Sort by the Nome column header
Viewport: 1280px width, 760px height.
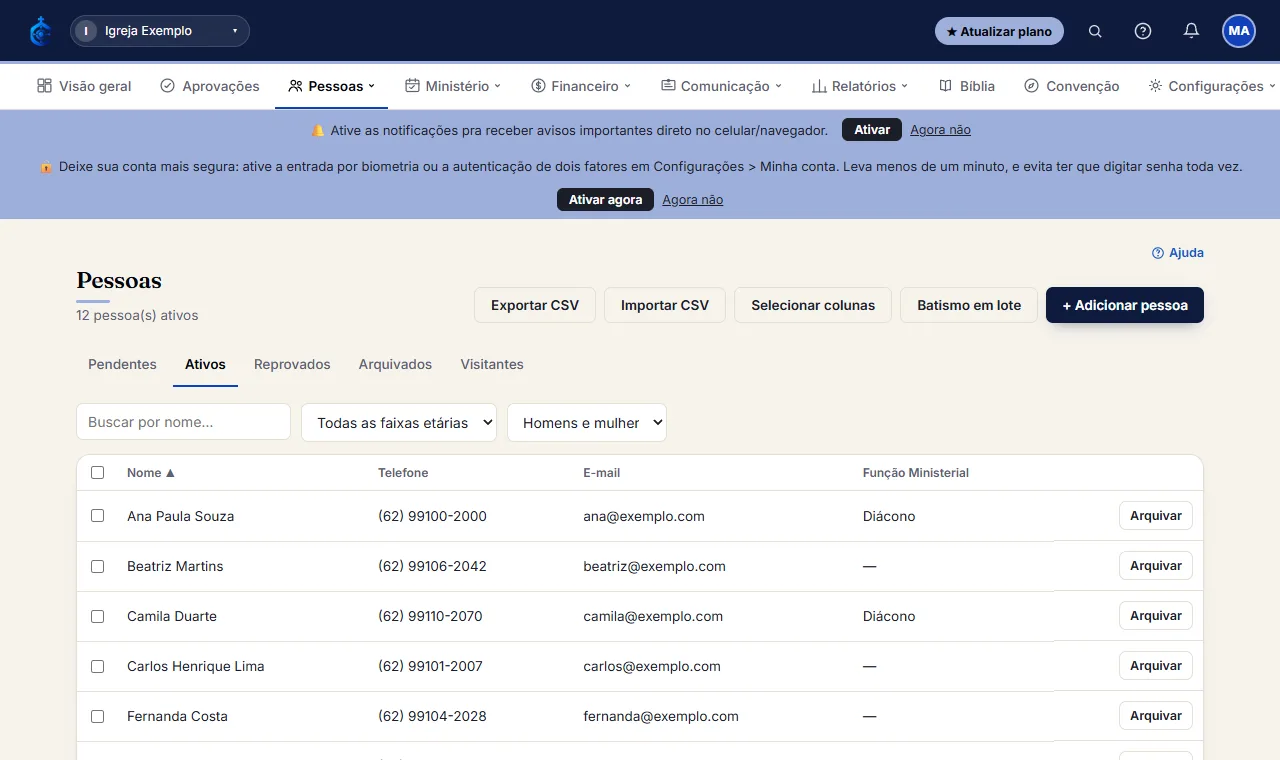(x=151, y=473)
